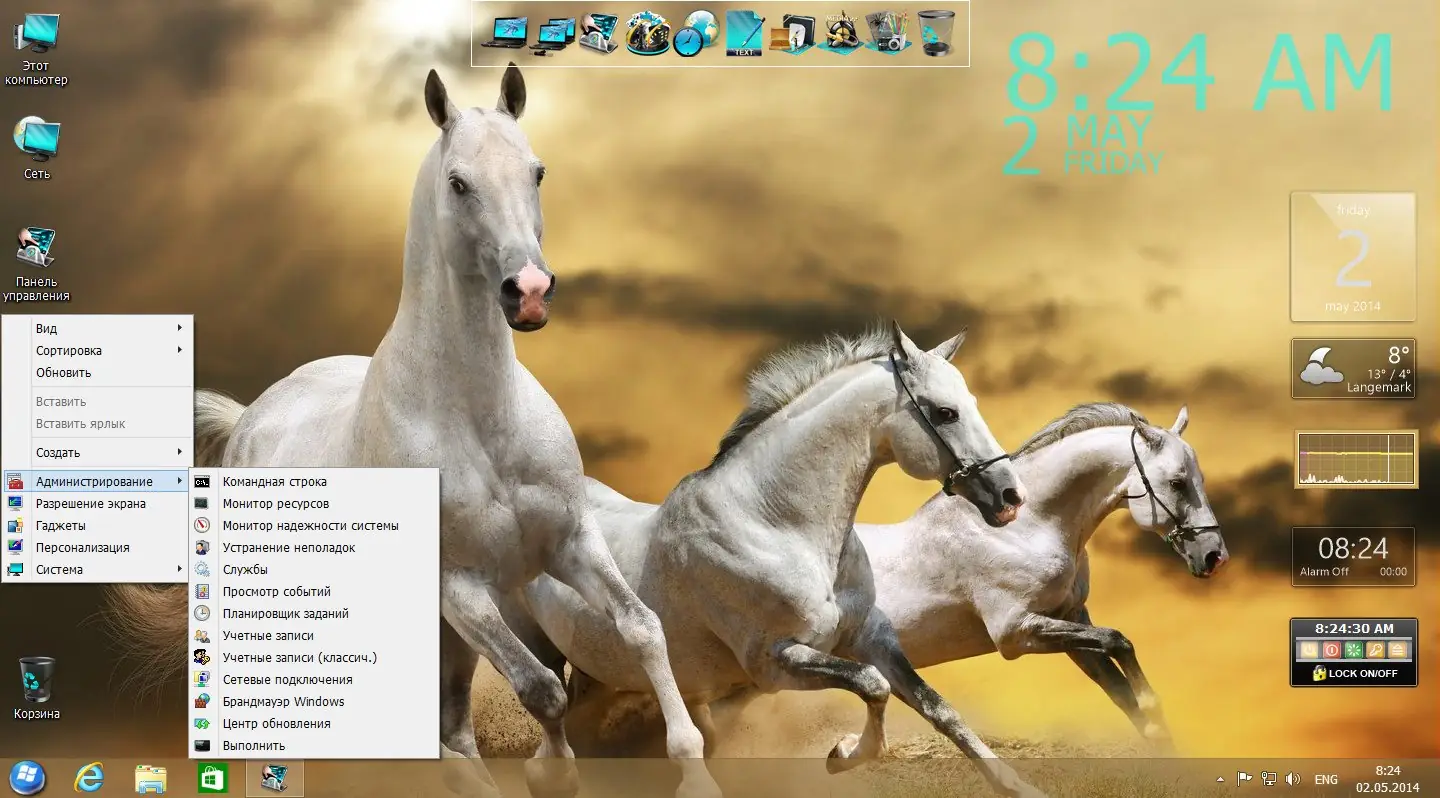Select the Корзина desktop icon
Viewport: 1440px width, 798px height.
coord(37,688)
